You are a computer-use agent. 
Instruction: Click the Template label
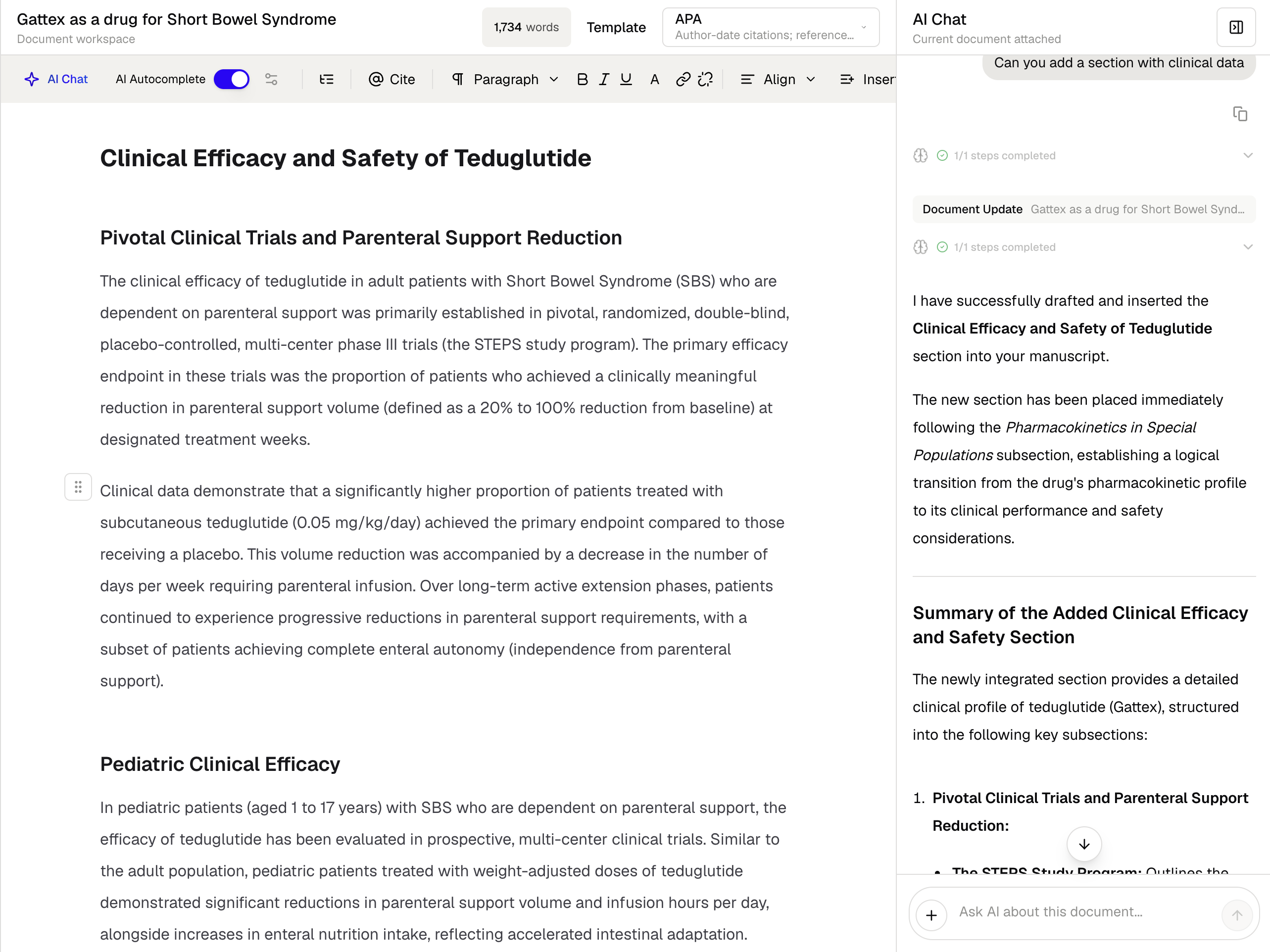[x=616, y=28]
